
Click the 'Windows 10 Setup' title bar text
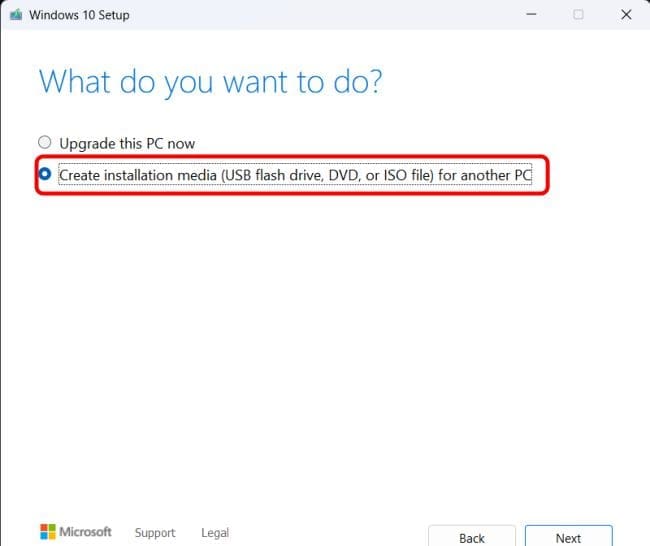point(81,15)
